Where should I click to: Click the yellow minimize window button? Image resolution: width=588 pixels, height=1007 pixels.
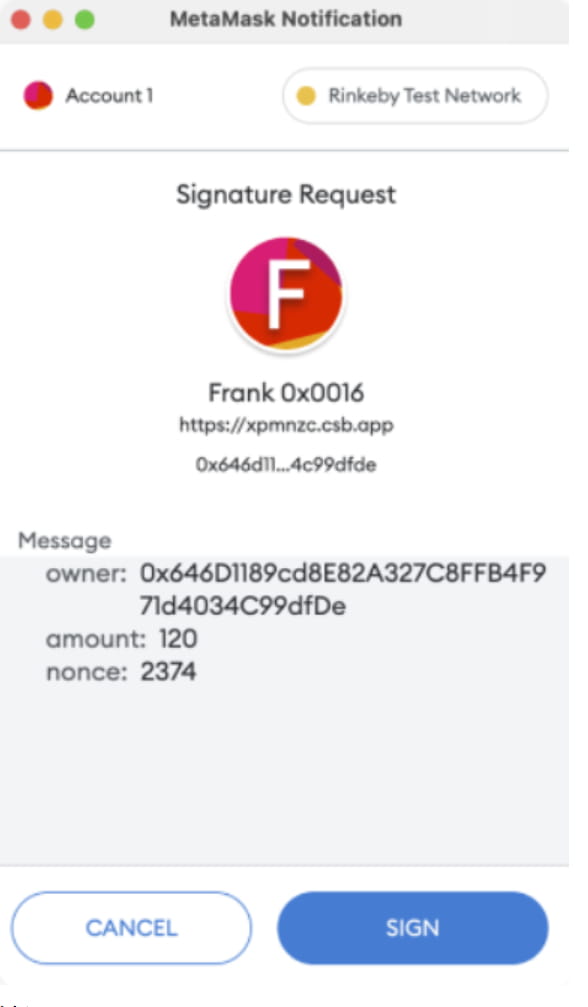[x=53, y=19]
